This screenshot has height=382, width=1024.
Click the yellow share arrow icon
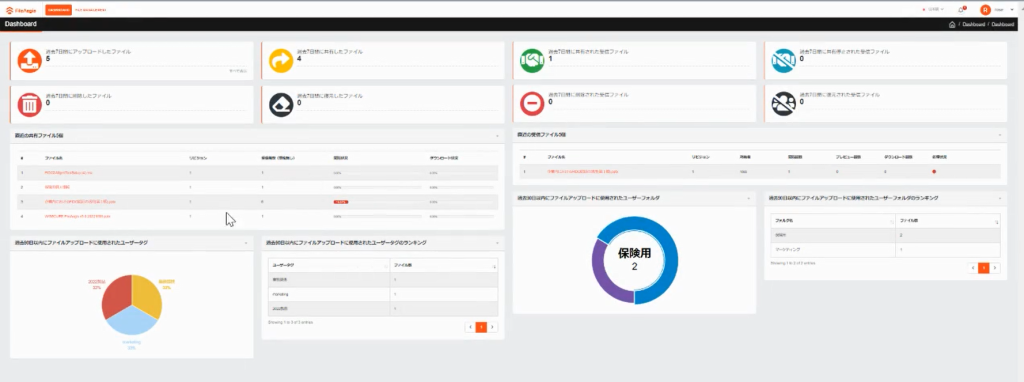click(281, 61)
